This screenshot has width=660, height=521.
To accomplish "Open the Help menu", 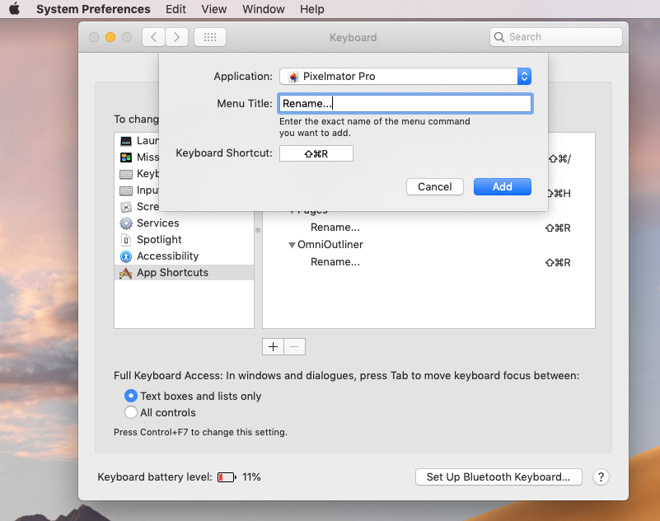I will pos(312,9).
